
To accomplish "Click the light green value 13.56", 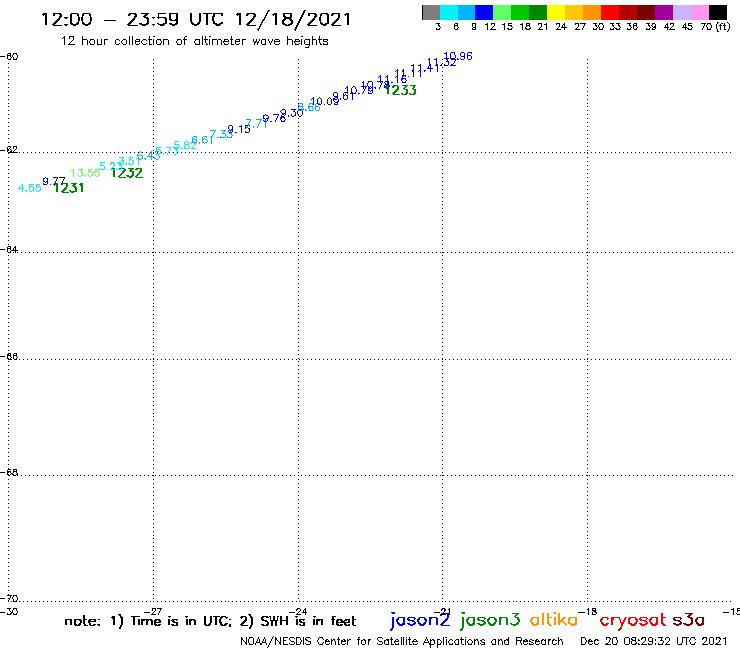I will (85, 173).
